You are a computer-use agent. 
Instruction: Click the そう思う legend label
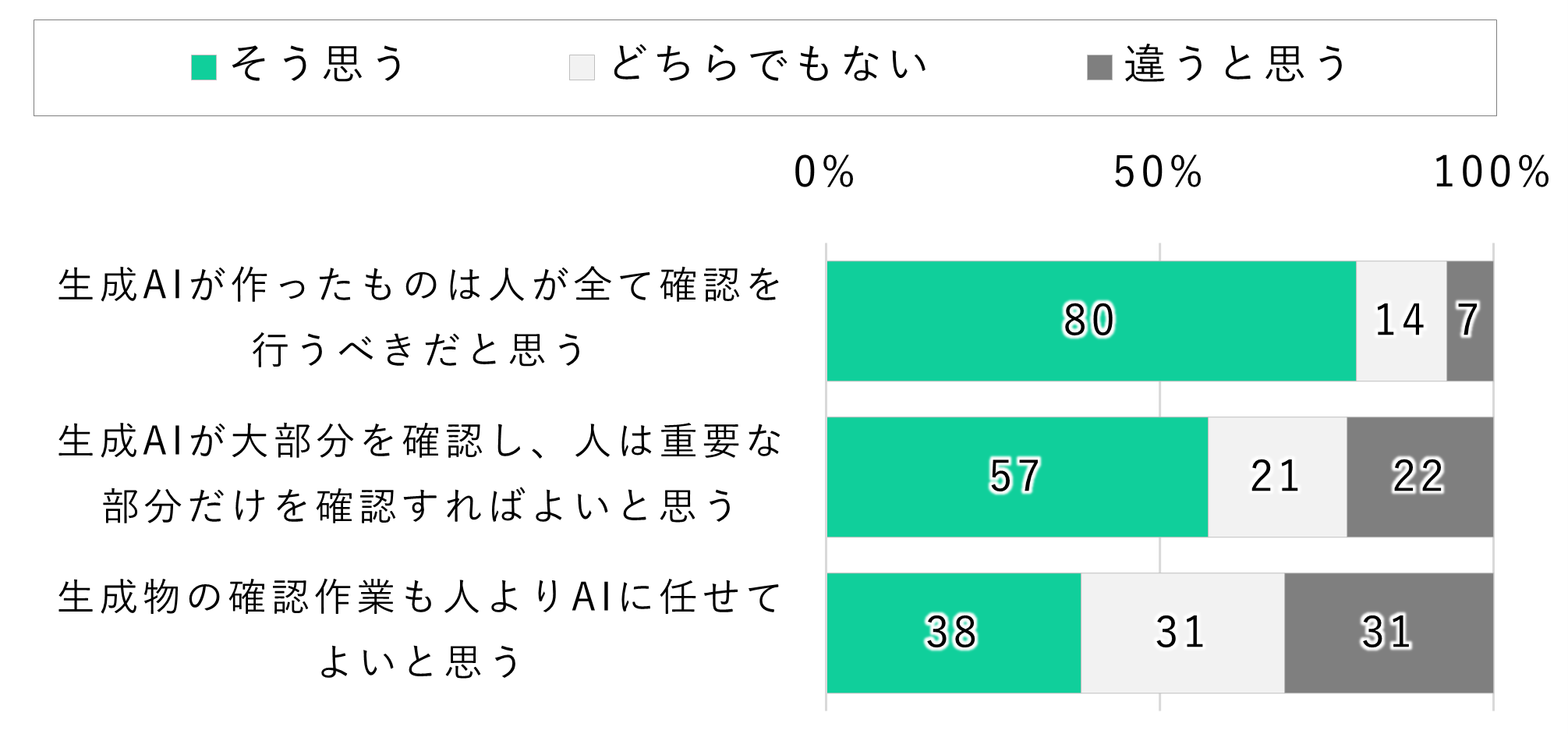coord(318,64)
